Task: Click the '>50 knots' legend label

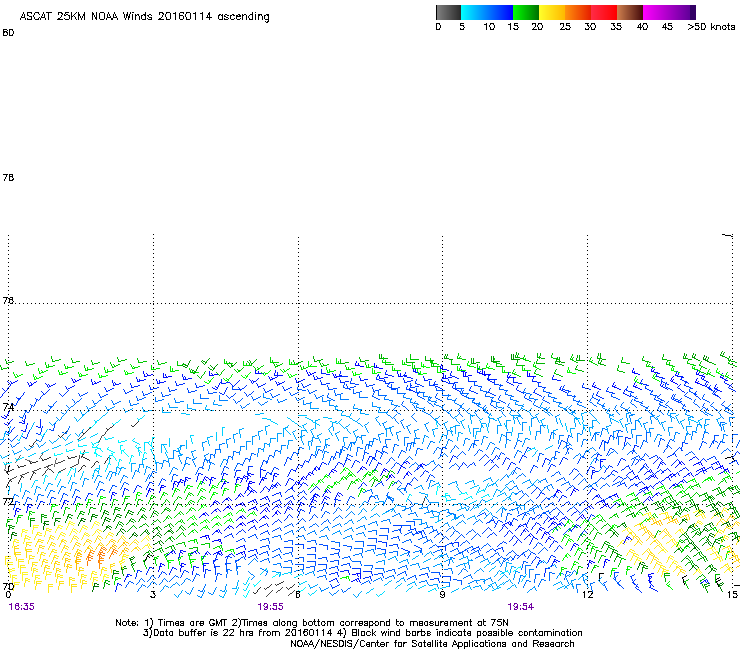Action: pyautogui.click(x=711, y=27)
